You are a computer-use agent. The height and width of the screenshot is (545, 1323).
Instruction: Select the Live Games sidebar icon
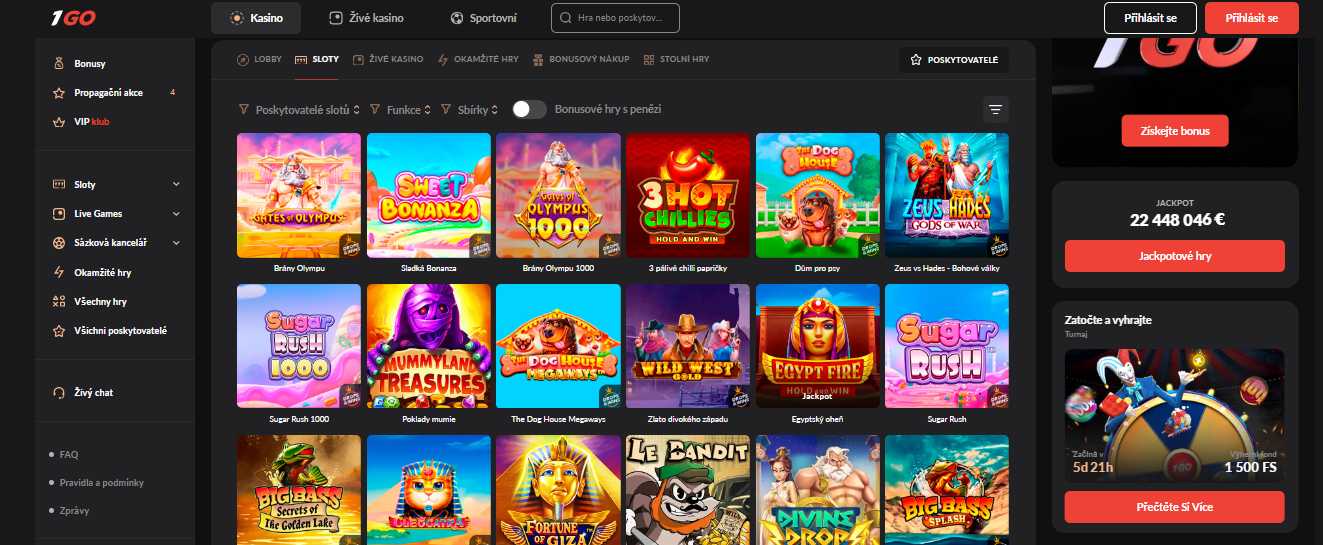(x=58, y=214)
